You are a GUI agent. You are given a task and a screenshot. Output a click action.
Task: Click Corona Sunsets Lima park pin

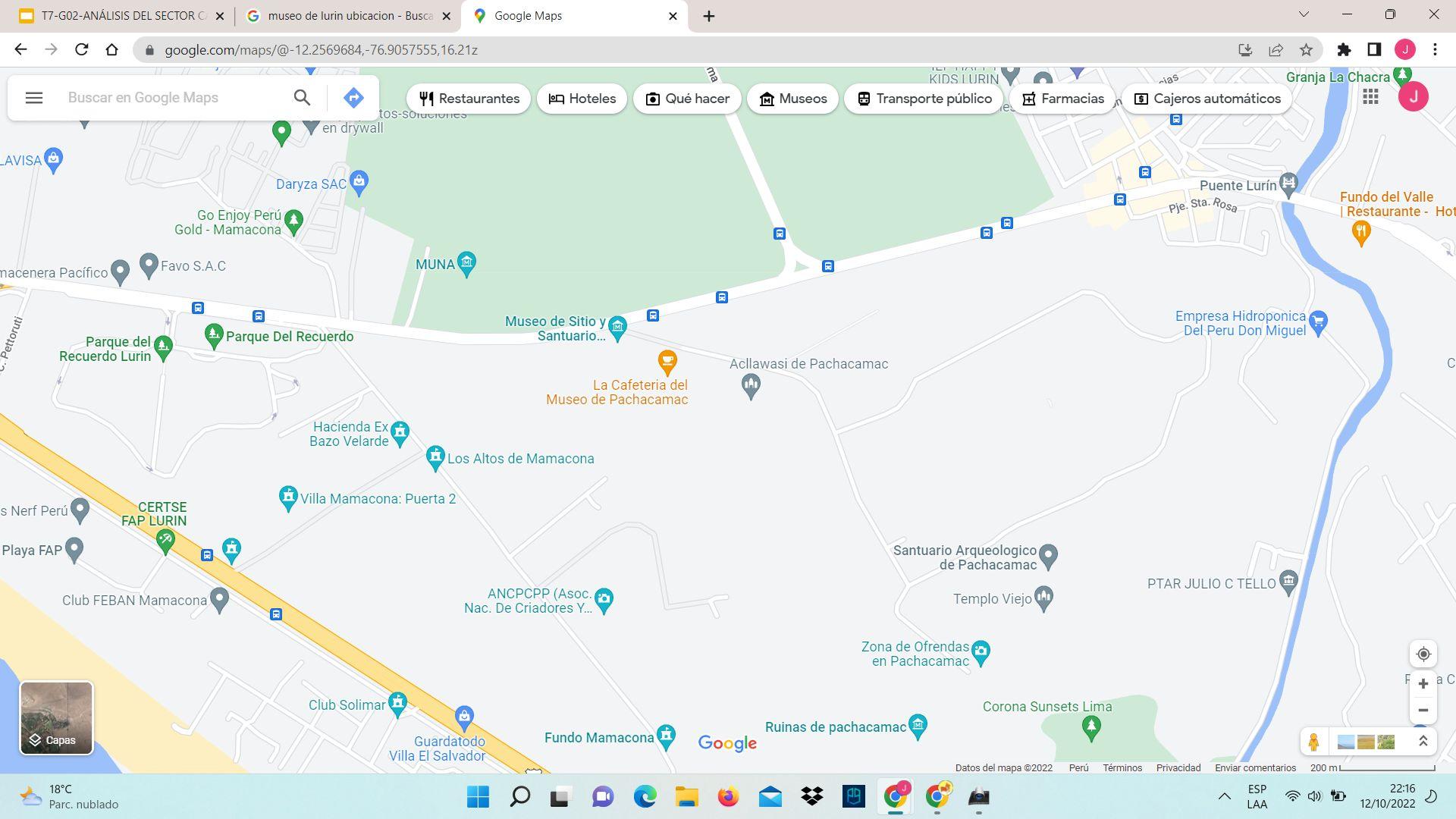click(x=1091, y=728)
